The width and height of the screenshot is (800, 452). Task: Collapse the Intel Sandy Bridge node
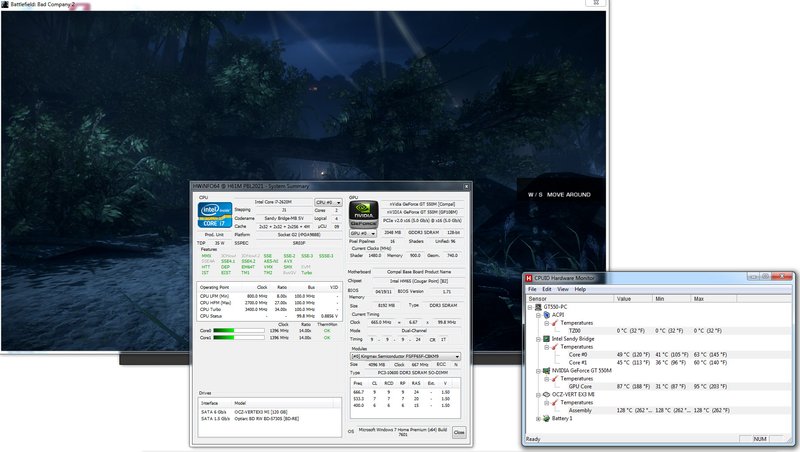tap(538, 339)
